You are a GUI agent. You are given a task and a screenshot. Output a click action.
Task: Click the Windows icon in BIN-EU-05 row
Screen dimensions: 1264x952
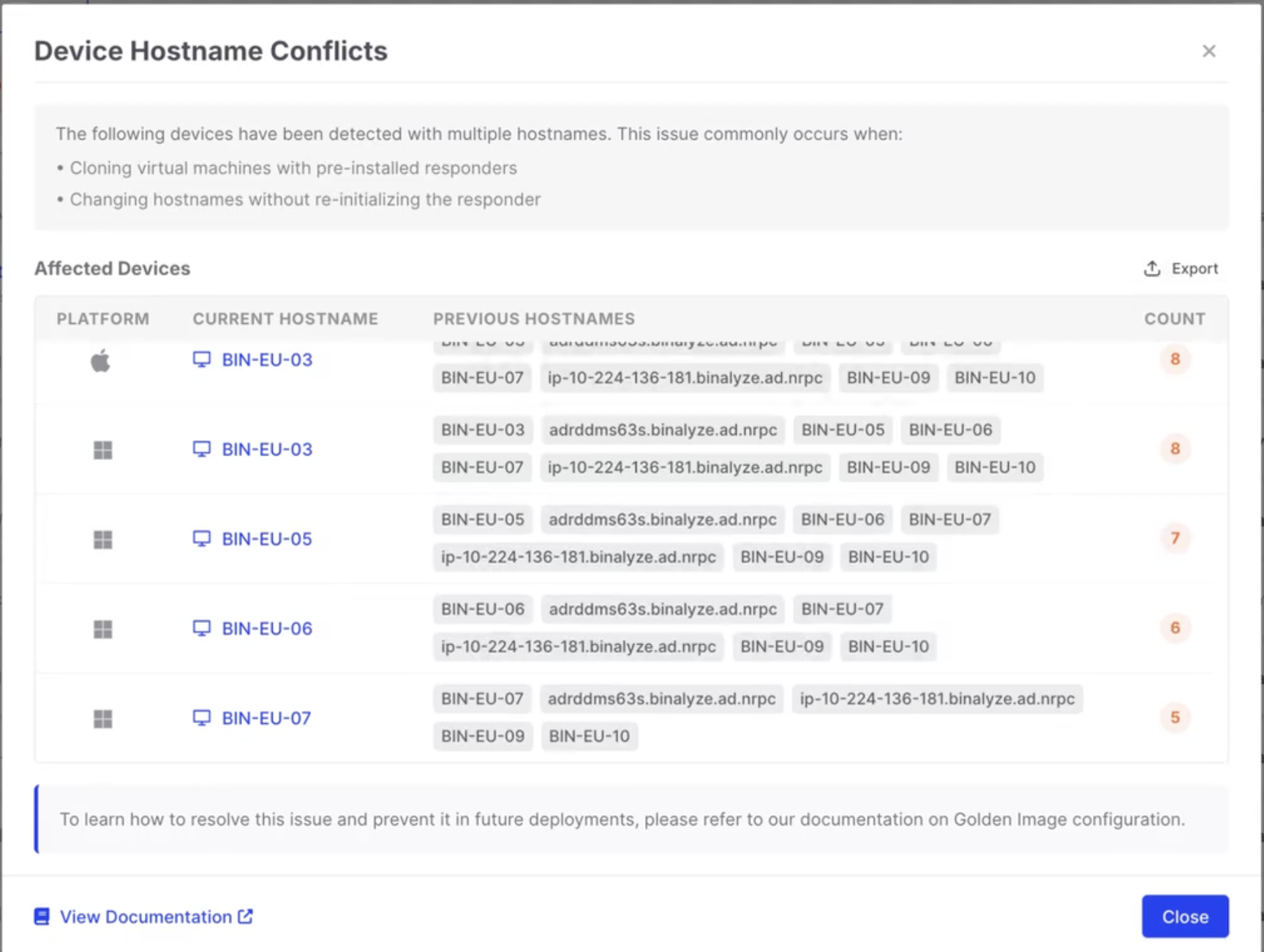pyautogui.click(x=103, y=540)
